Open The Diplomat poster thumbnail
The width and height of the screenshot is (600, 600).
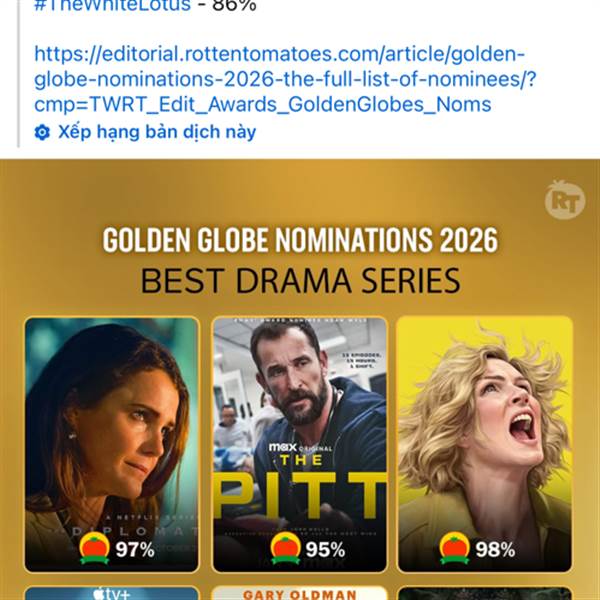click(x=111, y=430)
